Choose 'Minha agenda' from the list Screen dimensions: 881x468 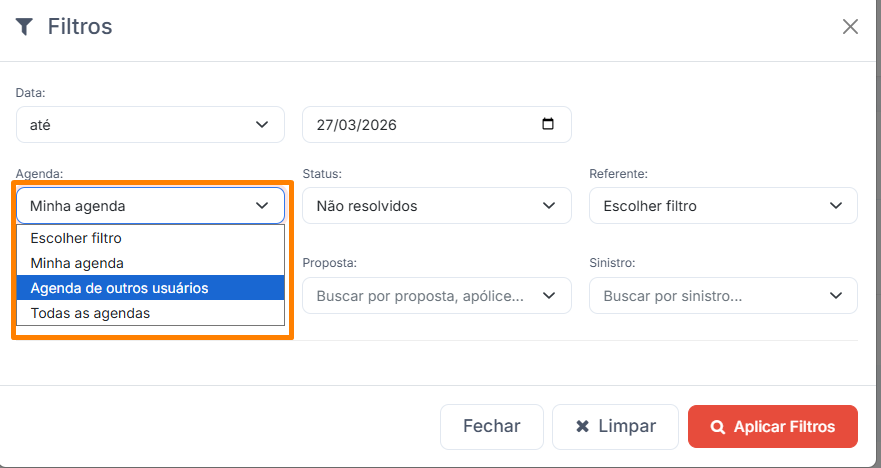(x=77, y=263)
